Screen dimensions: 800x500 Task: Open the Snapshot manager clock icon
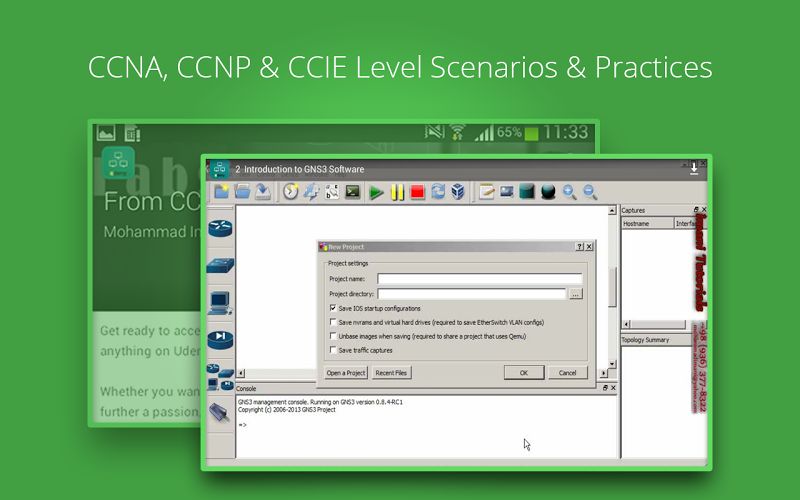click(291, 192)
